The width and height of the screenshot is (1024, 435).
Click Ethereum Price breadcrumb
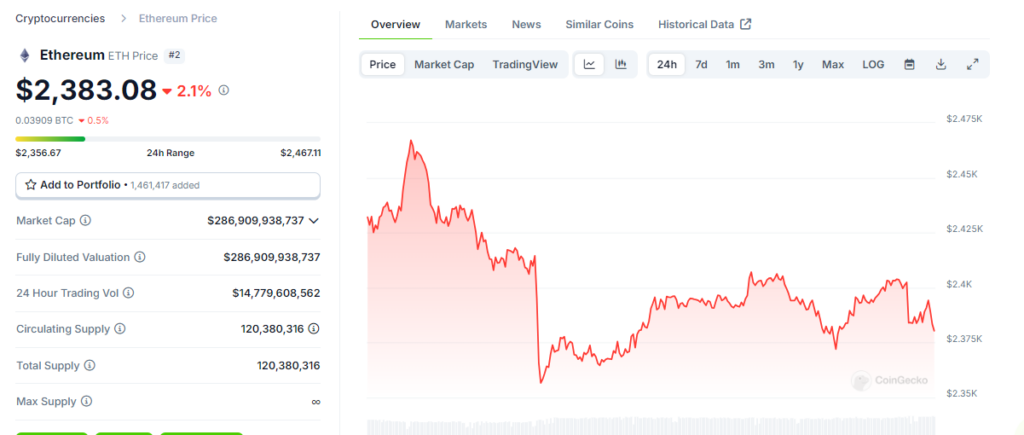pos(178,18)
